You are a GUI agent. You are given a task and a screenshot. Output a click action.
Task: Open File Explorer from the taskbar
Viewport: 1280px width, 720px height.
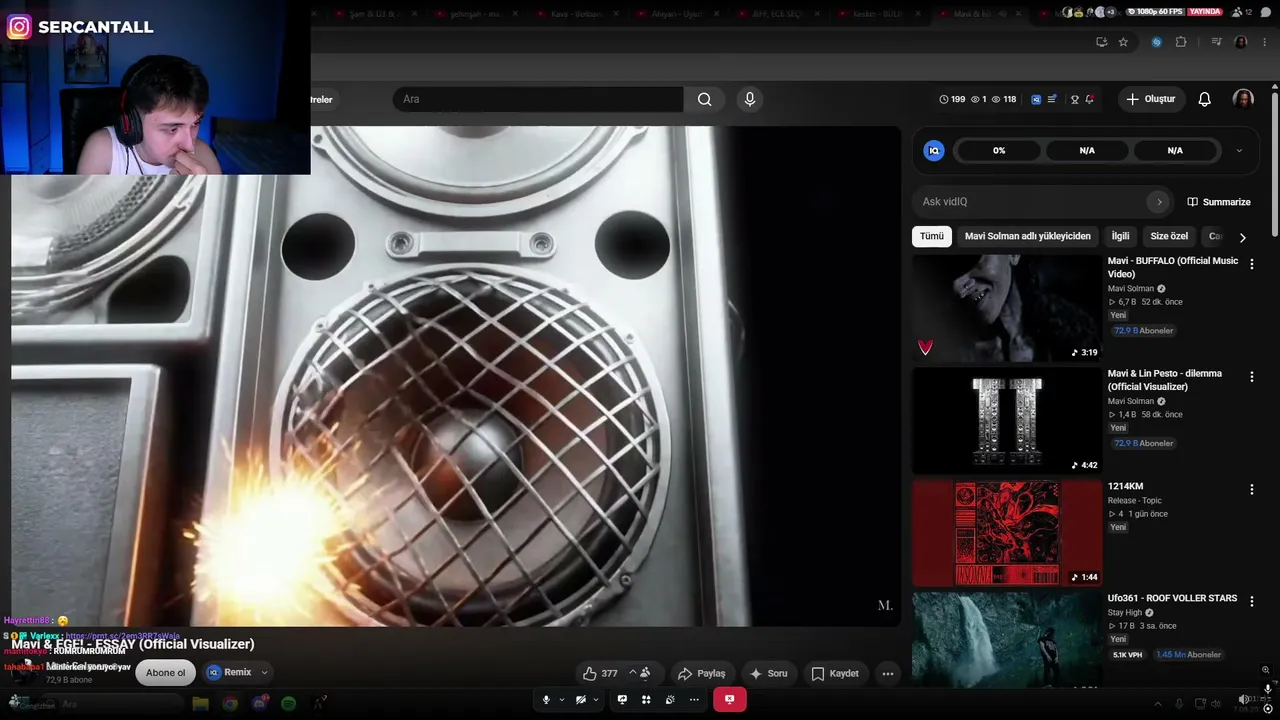[x=200, y=704]
